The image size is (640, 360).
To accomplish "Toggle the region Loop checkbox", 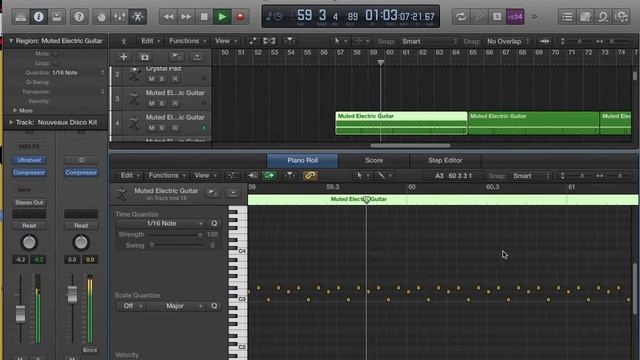I will [x=56, y=63].
